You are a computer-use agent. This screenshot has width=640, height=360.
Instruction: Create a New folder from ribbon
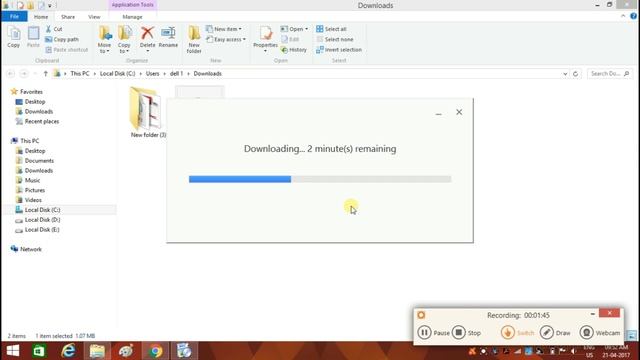(194, 40)
